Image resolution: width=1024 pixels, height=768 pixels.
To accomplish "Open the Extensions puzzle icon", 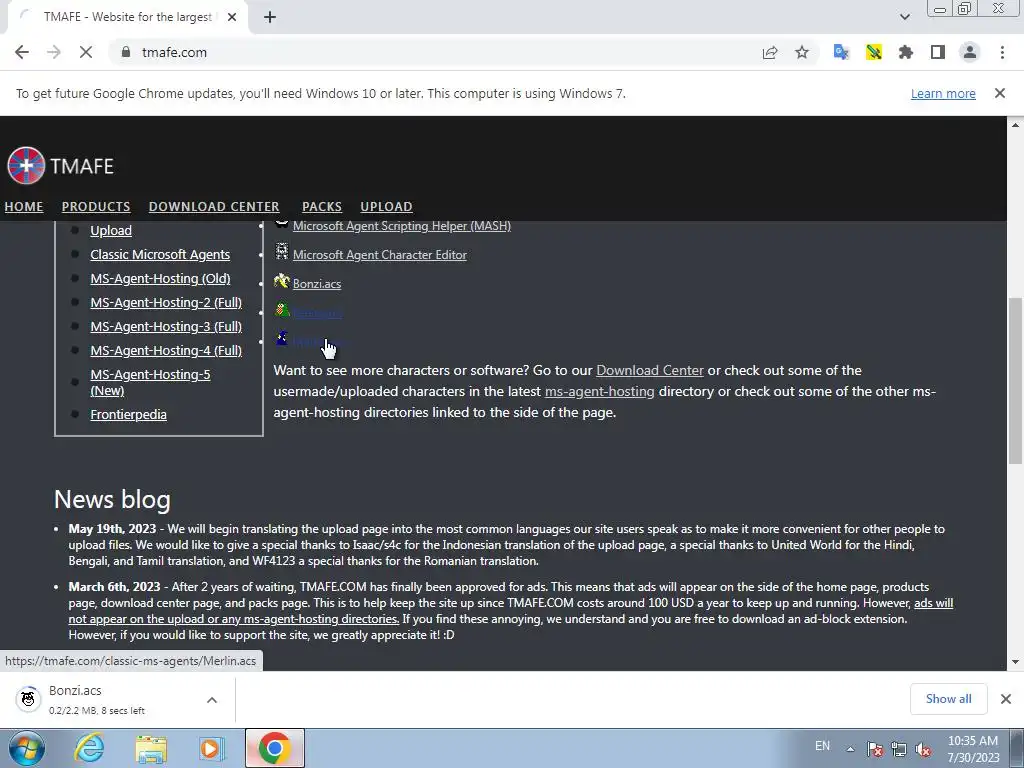I will coord(906,52).
